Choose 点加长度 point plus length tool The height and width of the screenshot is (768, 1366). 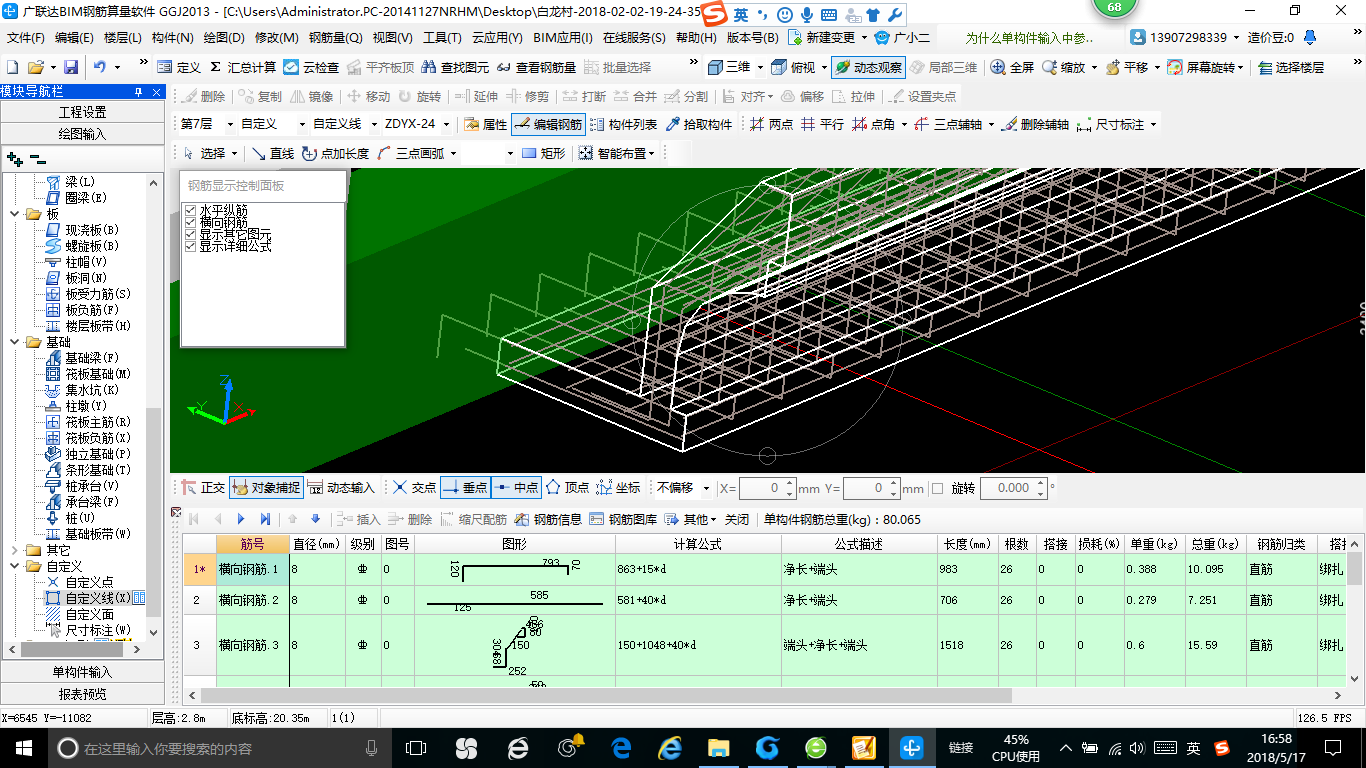click(x=335, y=153)
